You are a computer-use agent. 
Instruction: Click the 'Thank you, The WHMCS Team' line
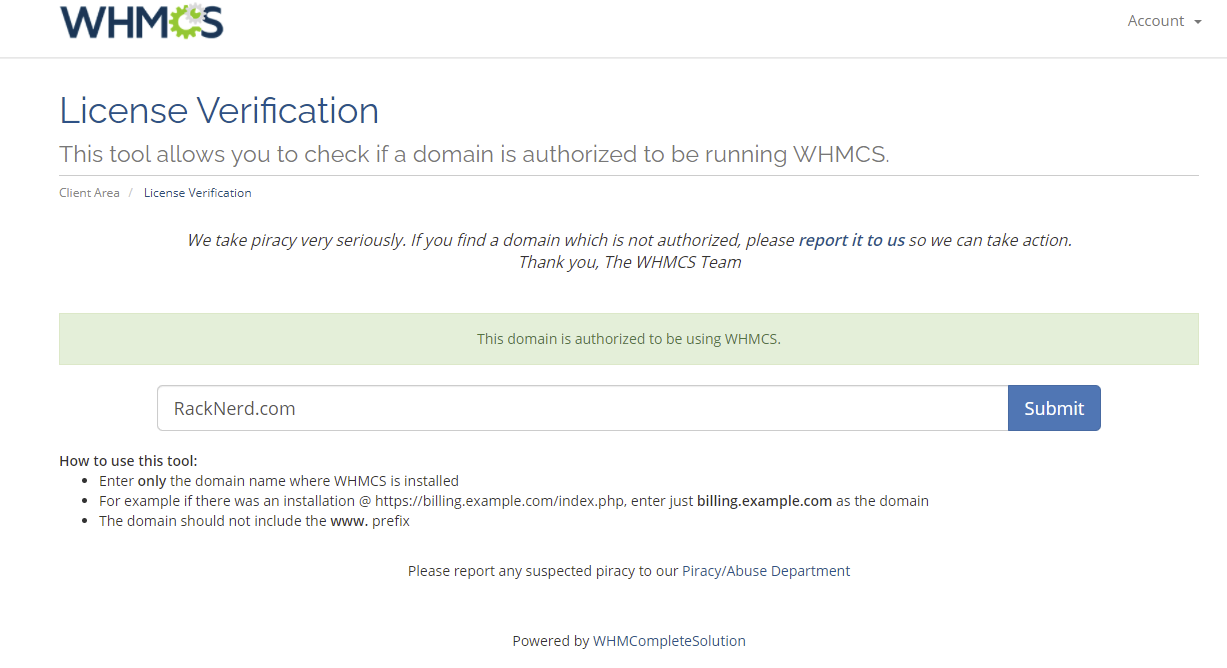630,262
